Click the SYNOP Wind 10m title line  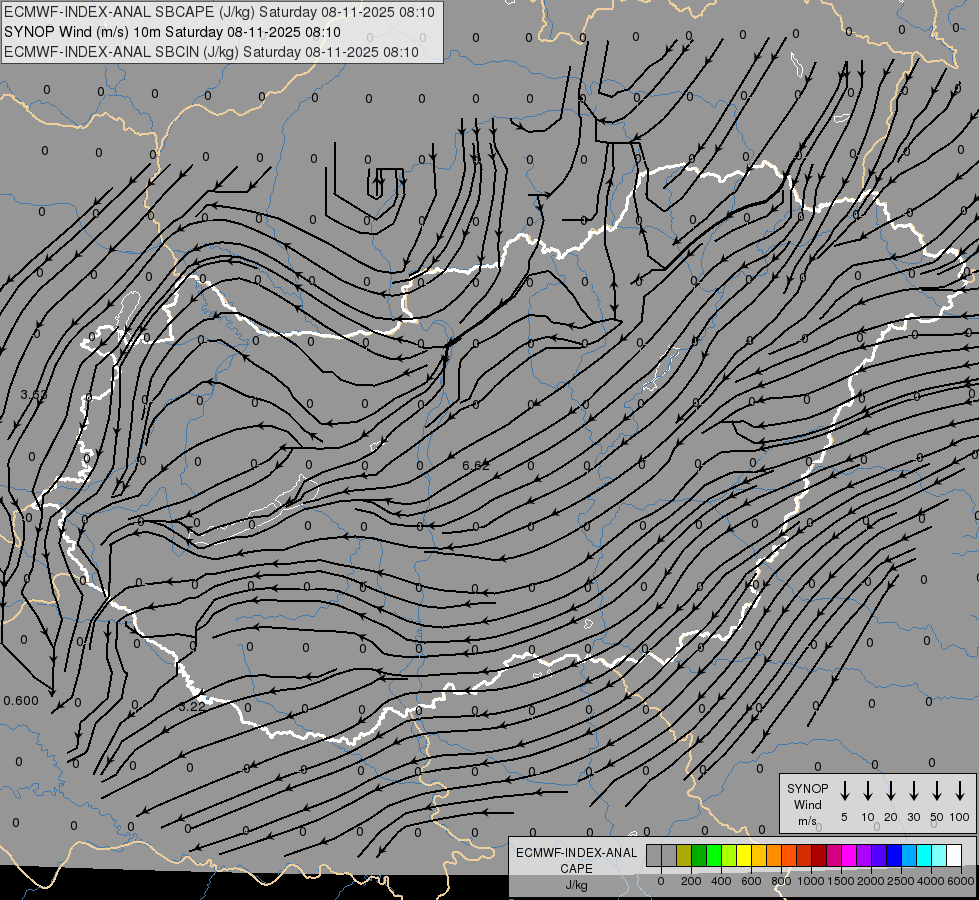172,32
